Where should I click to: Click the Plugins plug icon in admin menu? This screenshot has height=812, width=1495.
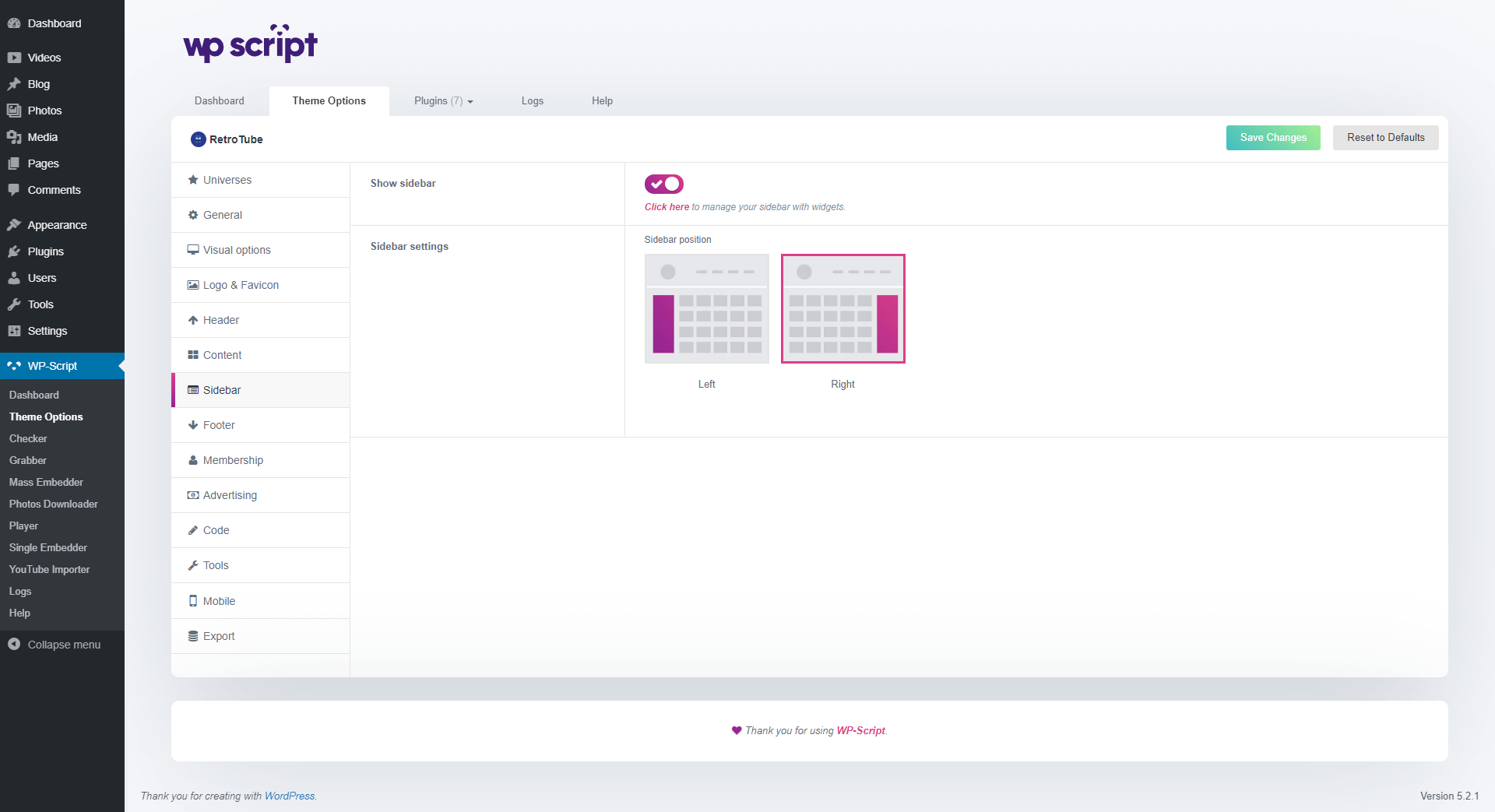click(14, 251)
